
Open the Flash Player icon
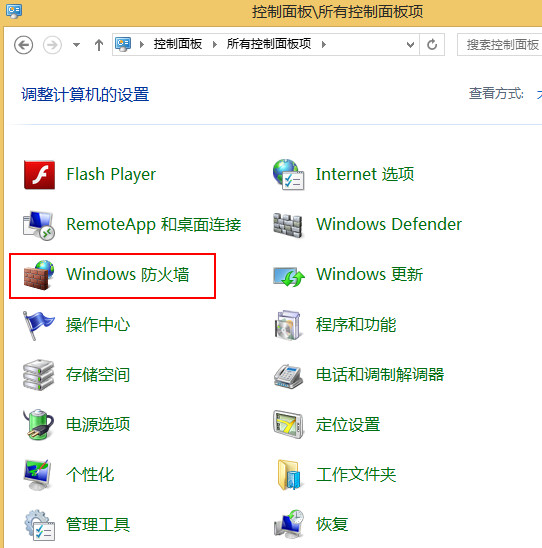39,175
